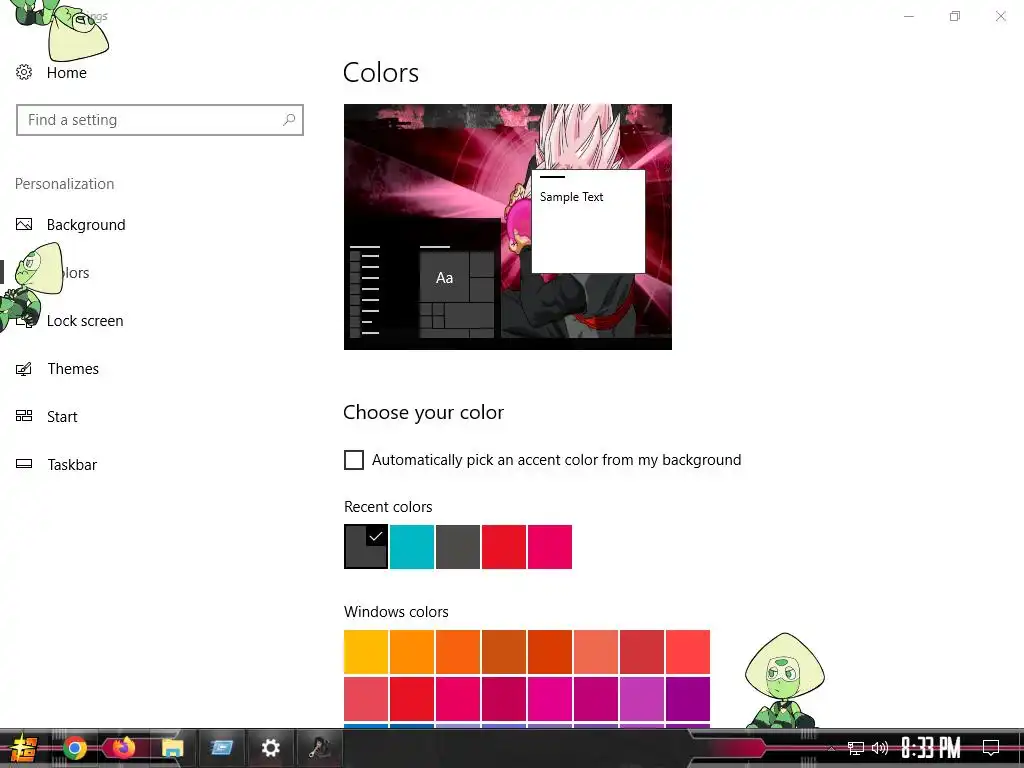This screenshot has width=1024, height=768.
Task: Select the rust brown-orange swatch in Windows colors
Action: [504, 652]
